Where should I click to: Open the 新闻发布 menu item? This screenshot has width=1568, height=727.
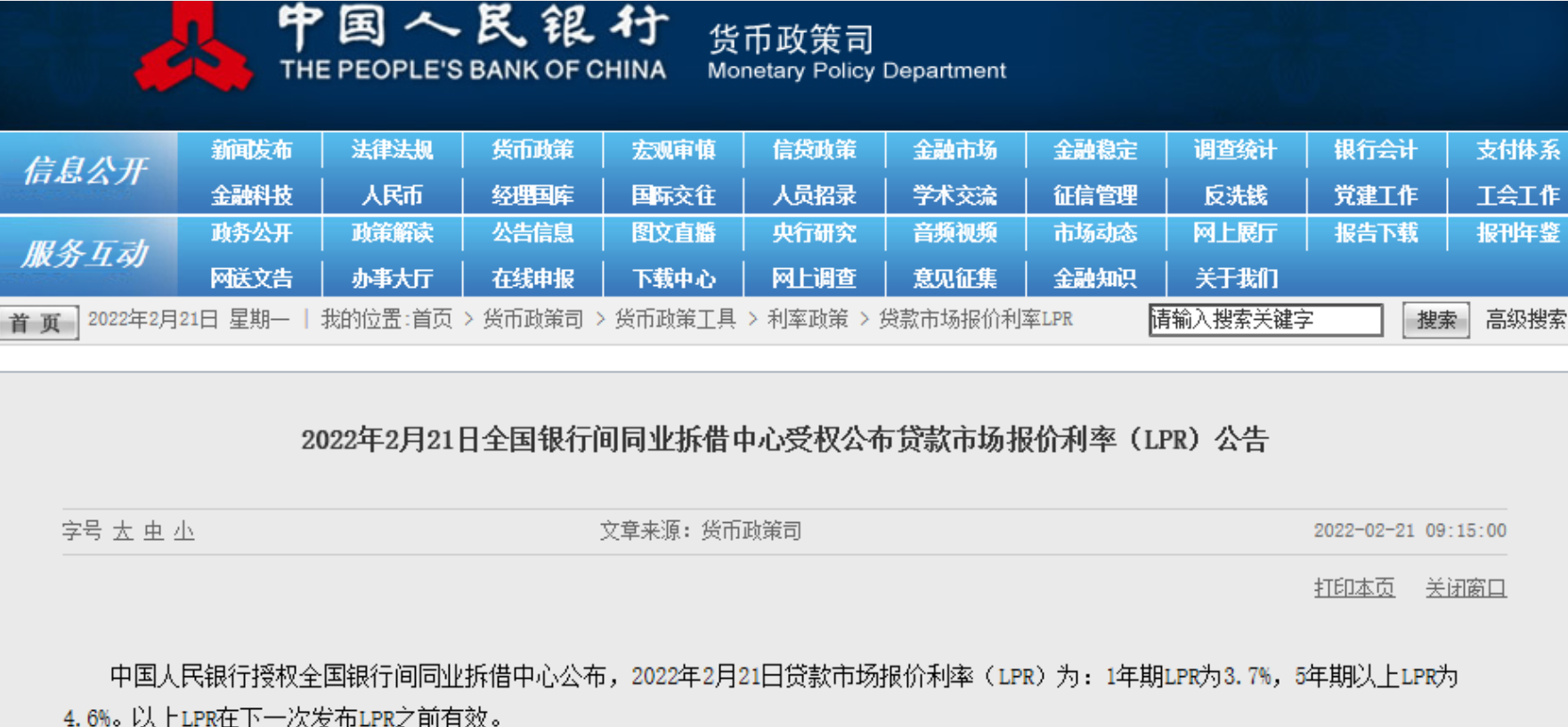tap(251, 151)
